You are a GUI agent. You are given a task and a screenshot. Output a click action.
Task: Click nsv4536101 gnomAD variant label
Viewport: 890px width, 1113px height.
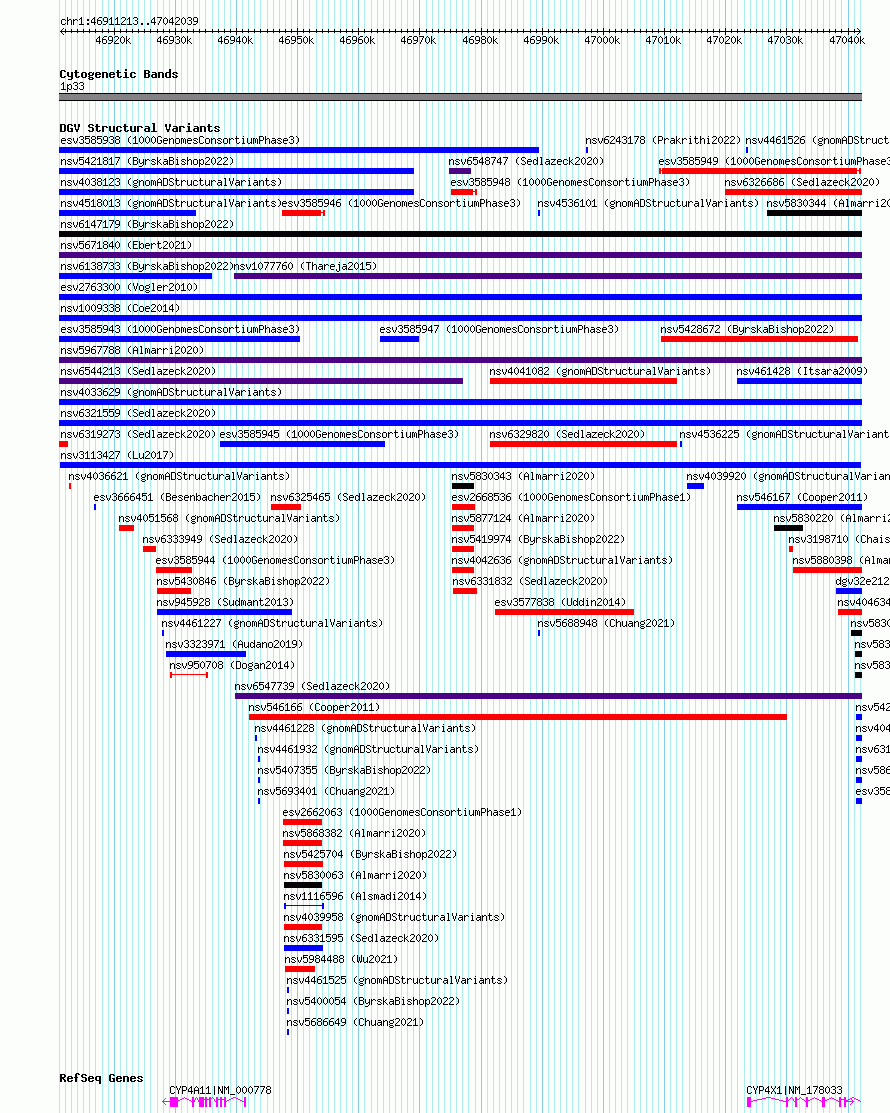pyautogui.click(x=648, y=203)
